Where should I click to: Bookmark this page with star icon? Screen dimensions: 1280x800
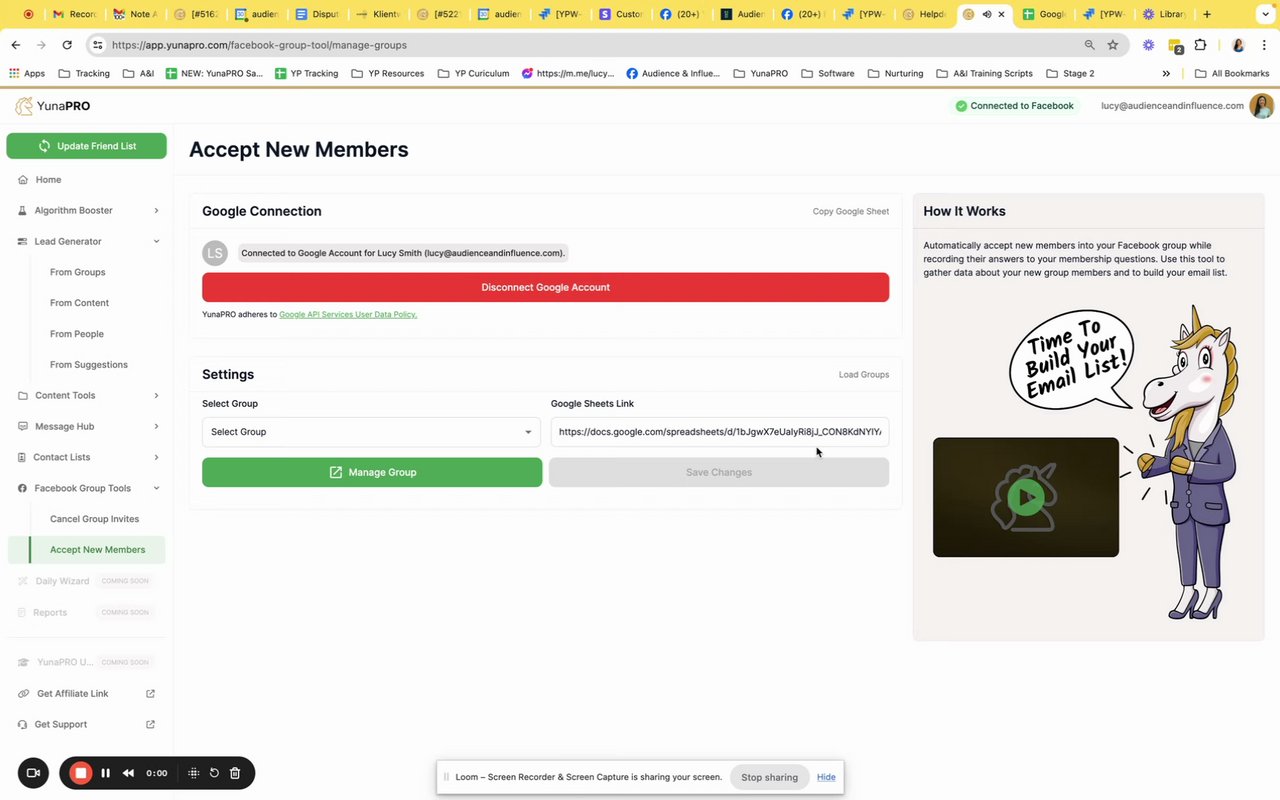[x=1113, y=45]
